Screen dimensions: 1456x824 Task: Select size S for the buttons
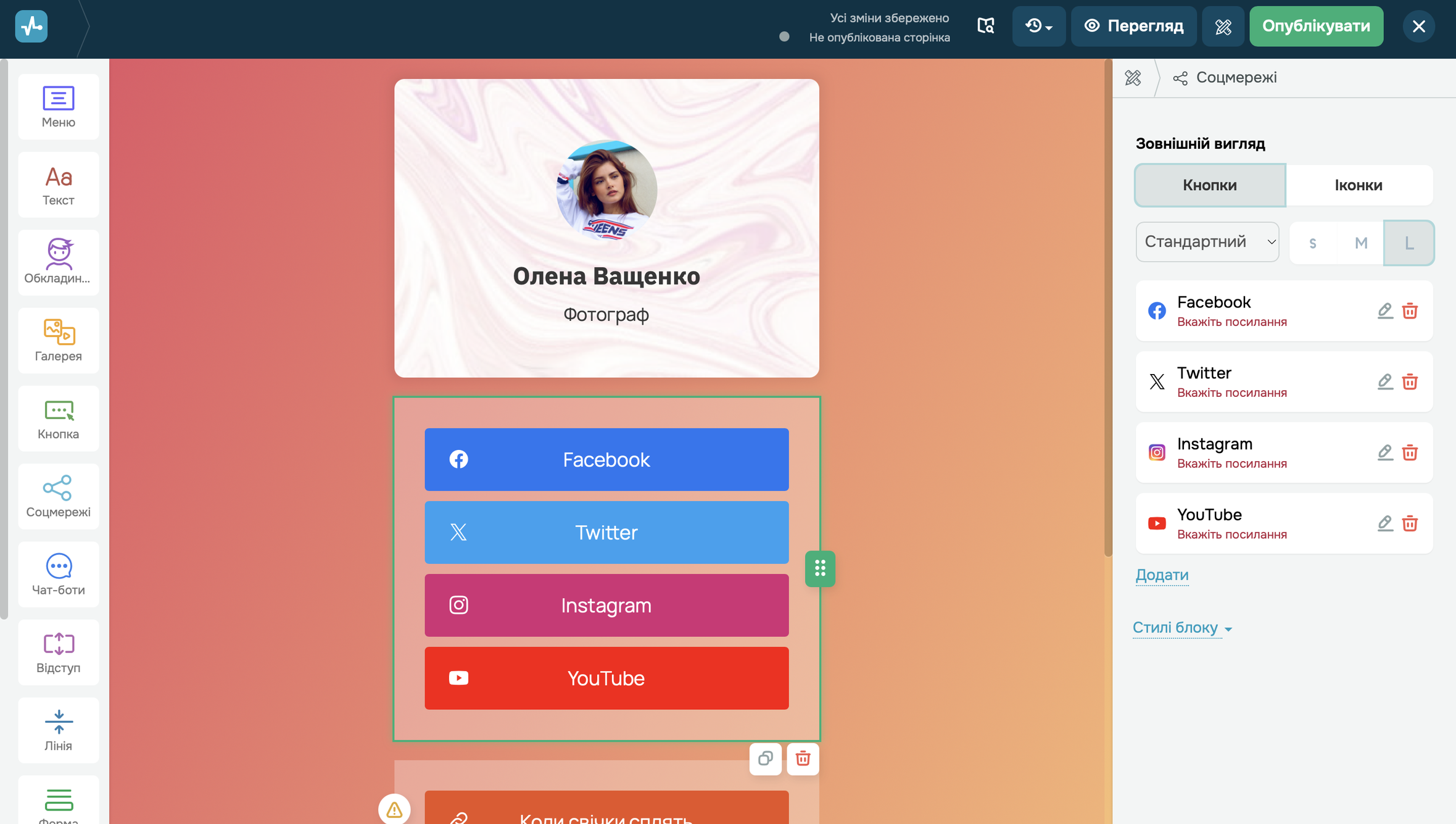click(1313, 243)
